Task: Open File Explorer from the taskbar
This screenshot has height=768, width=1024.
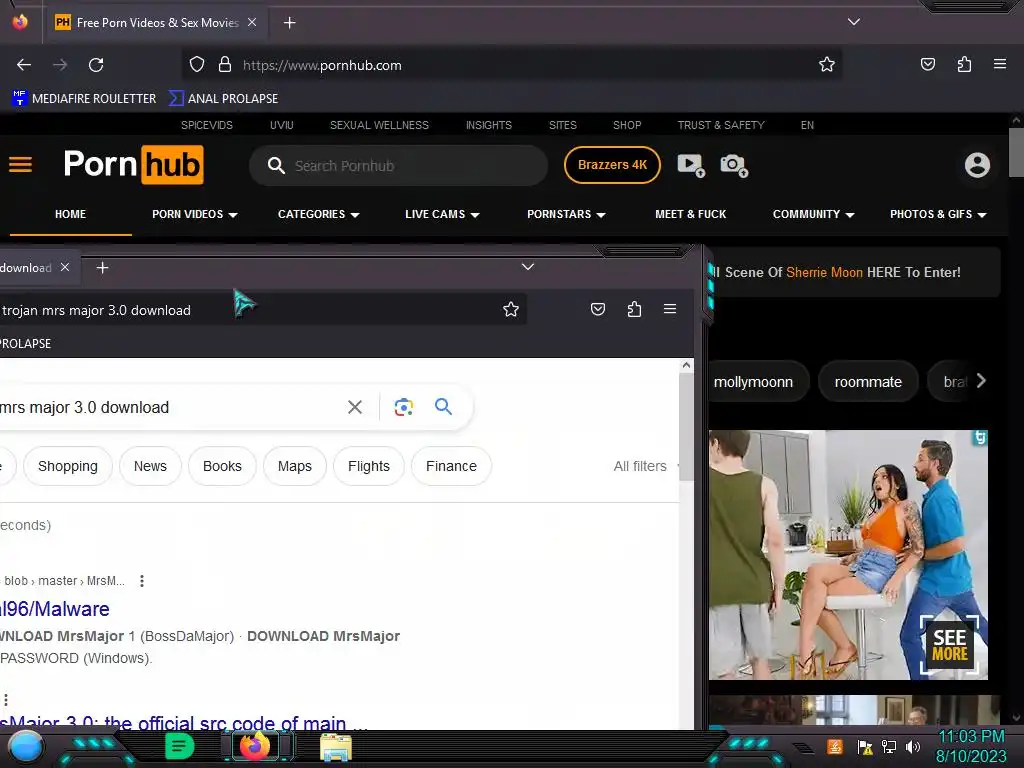Action: tap(336, 748)
